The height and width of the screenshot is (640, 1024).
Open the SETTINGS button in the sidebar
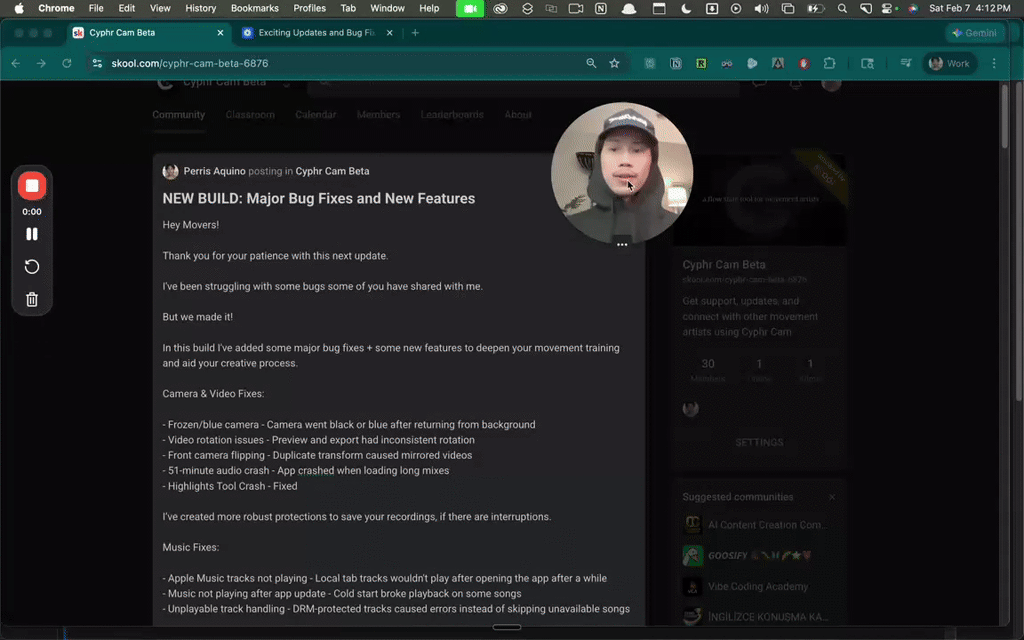click(759, 441)
